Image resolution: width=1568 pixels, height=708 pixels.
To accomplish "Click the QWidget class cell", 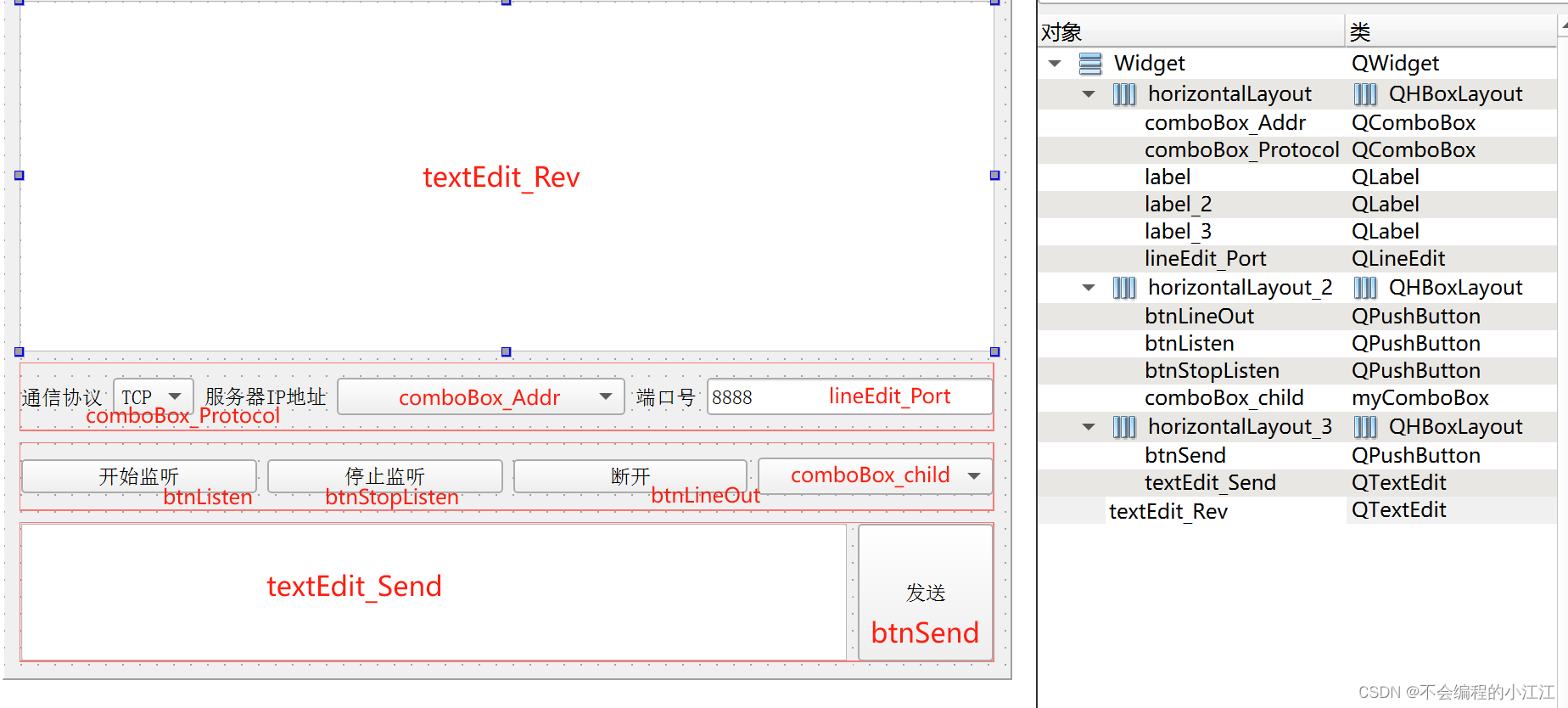I will (x=1395, y=64).
